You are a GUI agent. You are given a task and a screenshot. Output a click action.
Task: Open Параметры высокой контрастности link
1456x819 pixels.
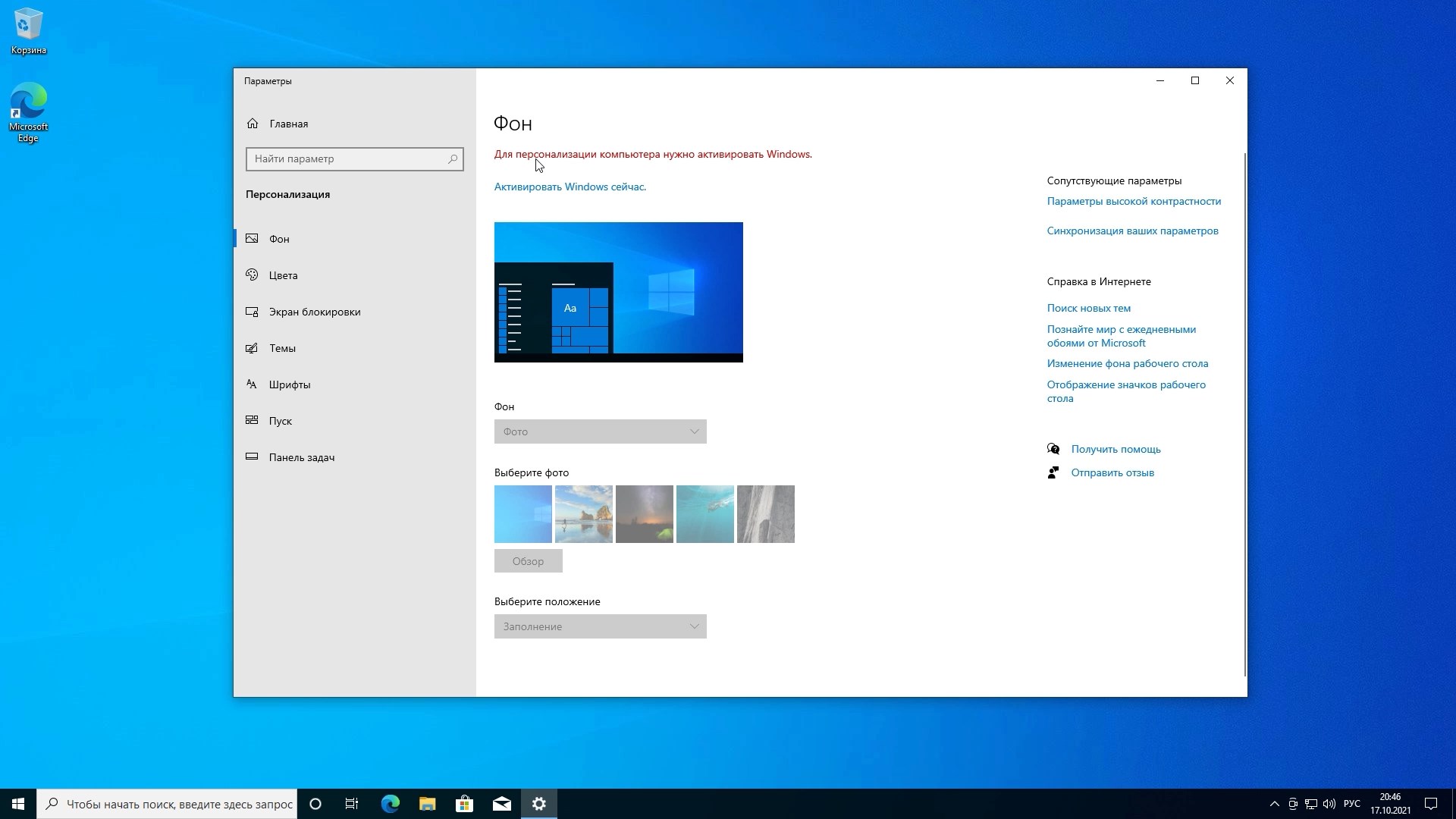click(x=1134, y=201)
